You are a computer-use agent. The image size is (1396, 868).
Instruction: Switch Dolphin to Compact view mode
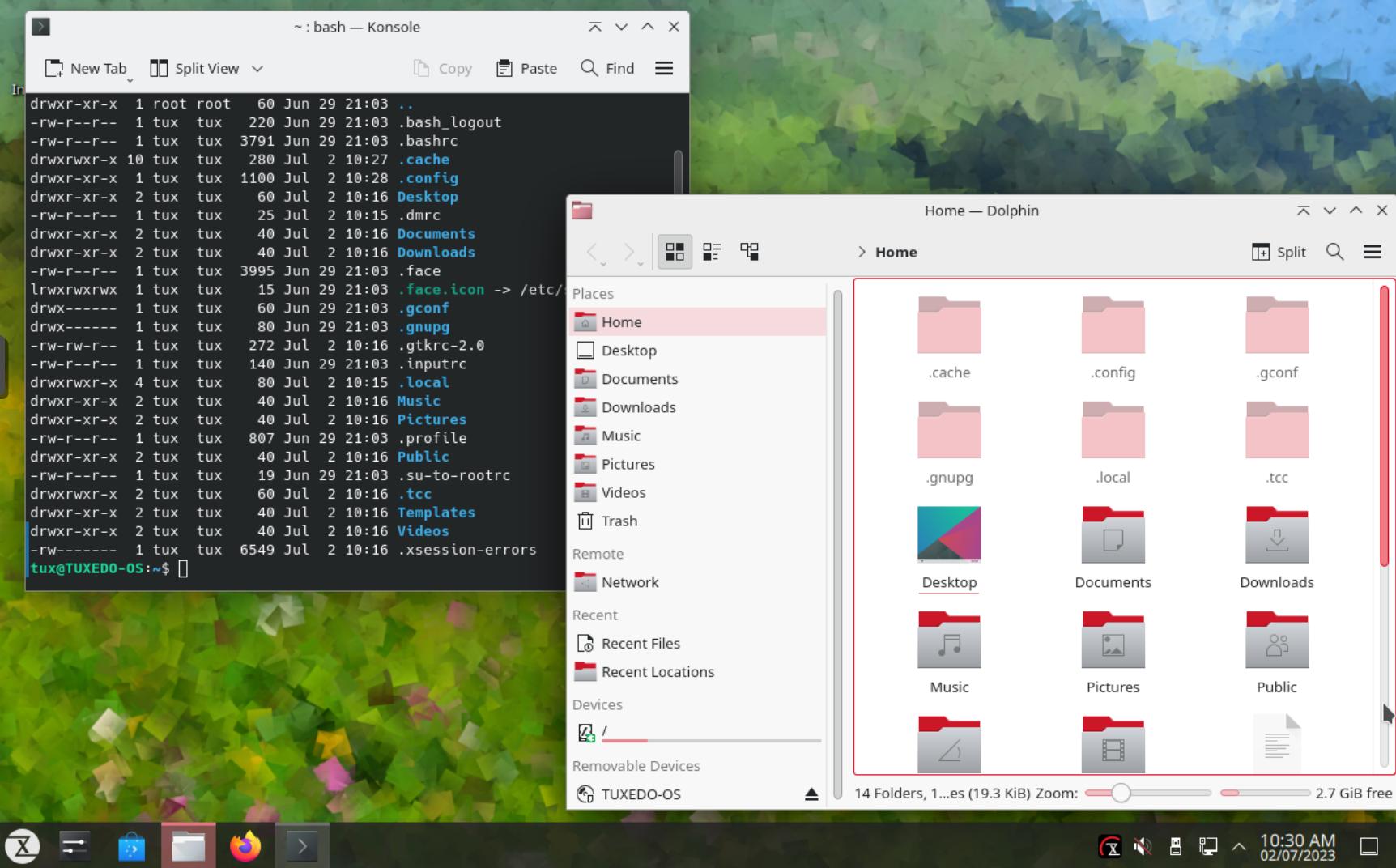(712, 252)
